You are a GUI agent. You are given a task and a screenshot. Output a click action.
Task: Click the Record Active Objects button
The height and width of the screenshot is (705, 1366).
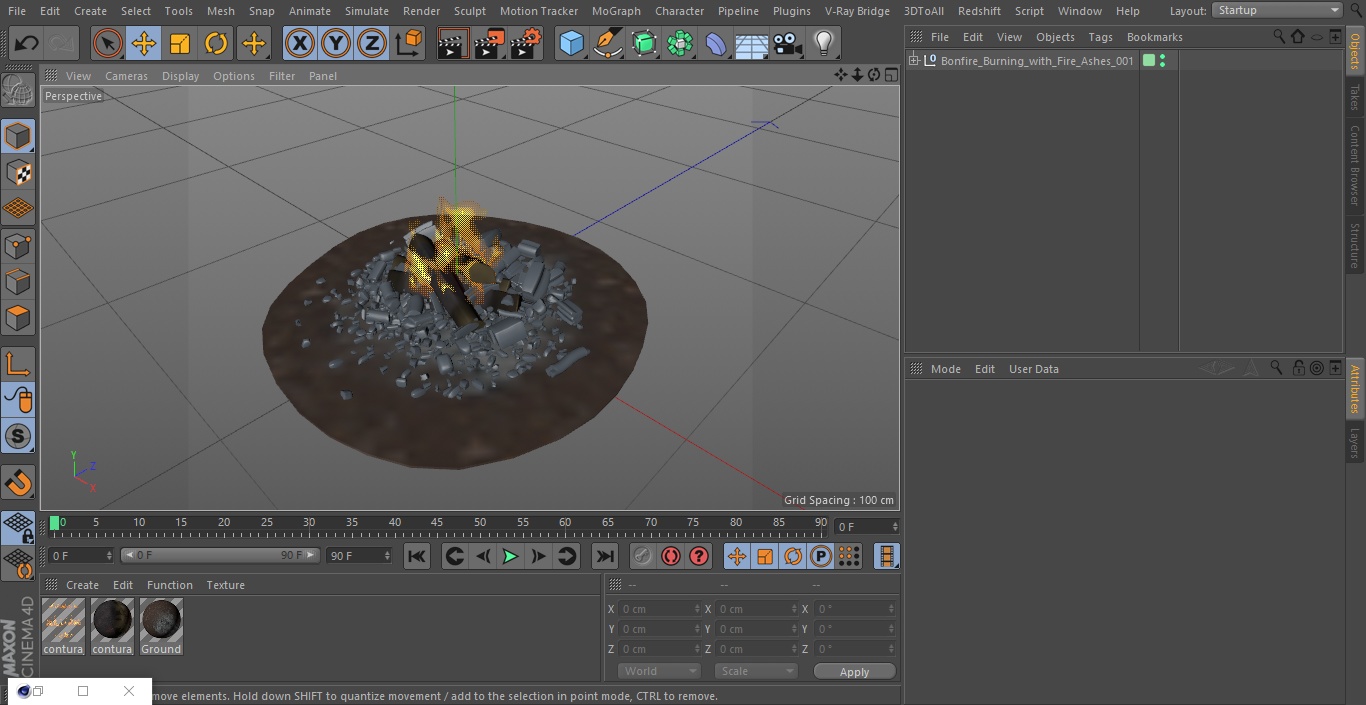643,556
